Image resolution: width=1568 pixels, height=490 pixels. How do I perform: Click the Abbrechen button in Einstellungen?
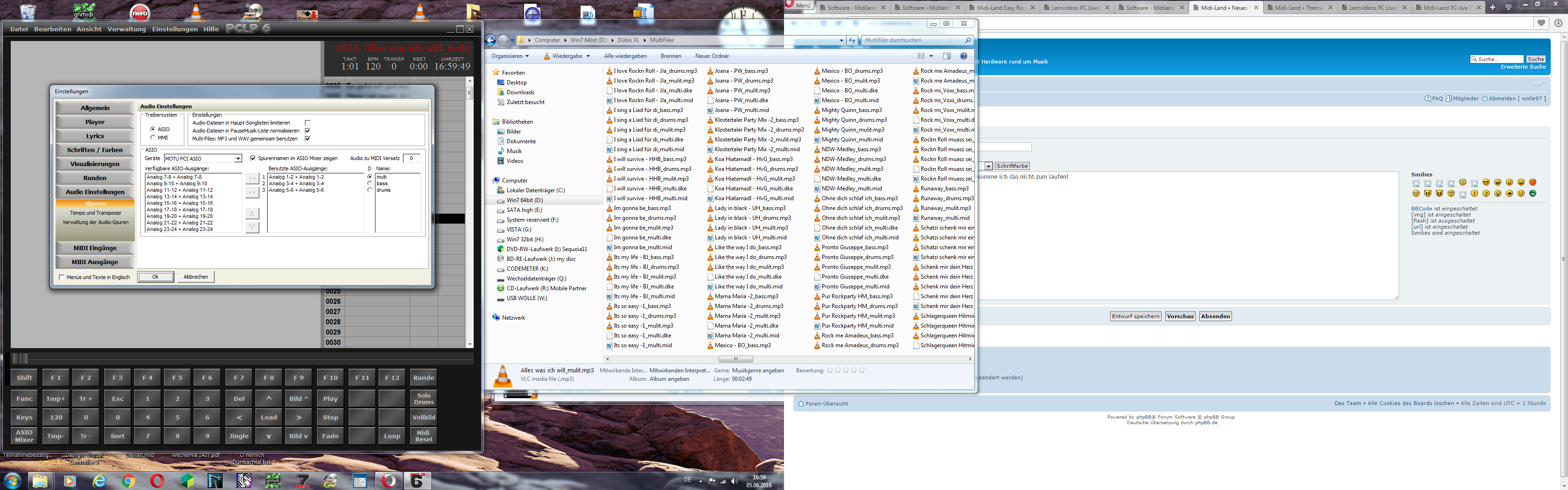(x=196, y=277)
